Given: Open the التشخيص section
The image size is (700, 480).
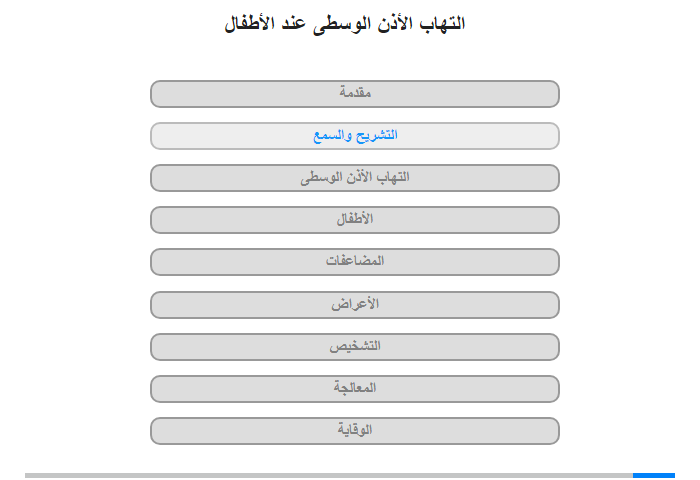Looking at the screenshot, I should (355, 346).
